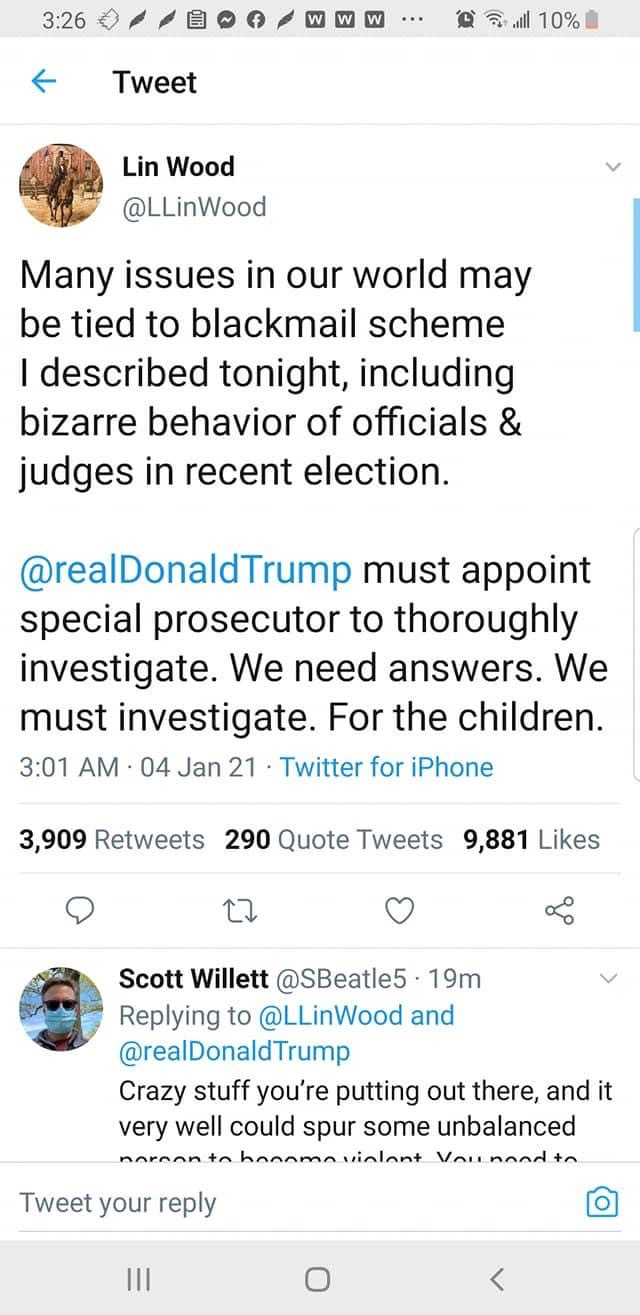This screenshot has height=1315, width=640.
Task: View the 3,909 Retweets list
Action: 112,839
